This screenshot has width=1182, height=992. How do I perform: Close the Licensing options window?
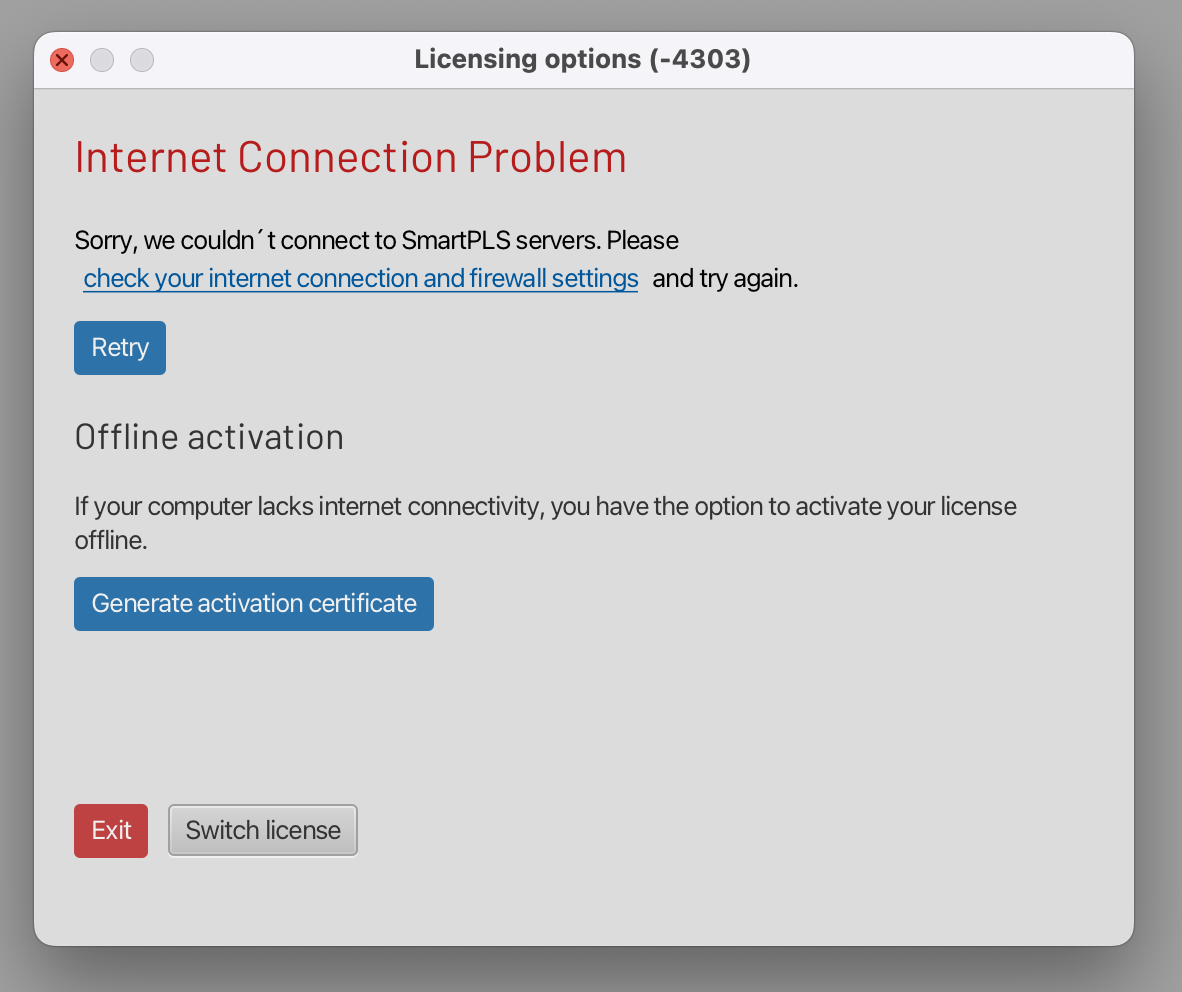pyautogui.click(x=62, y=60)
